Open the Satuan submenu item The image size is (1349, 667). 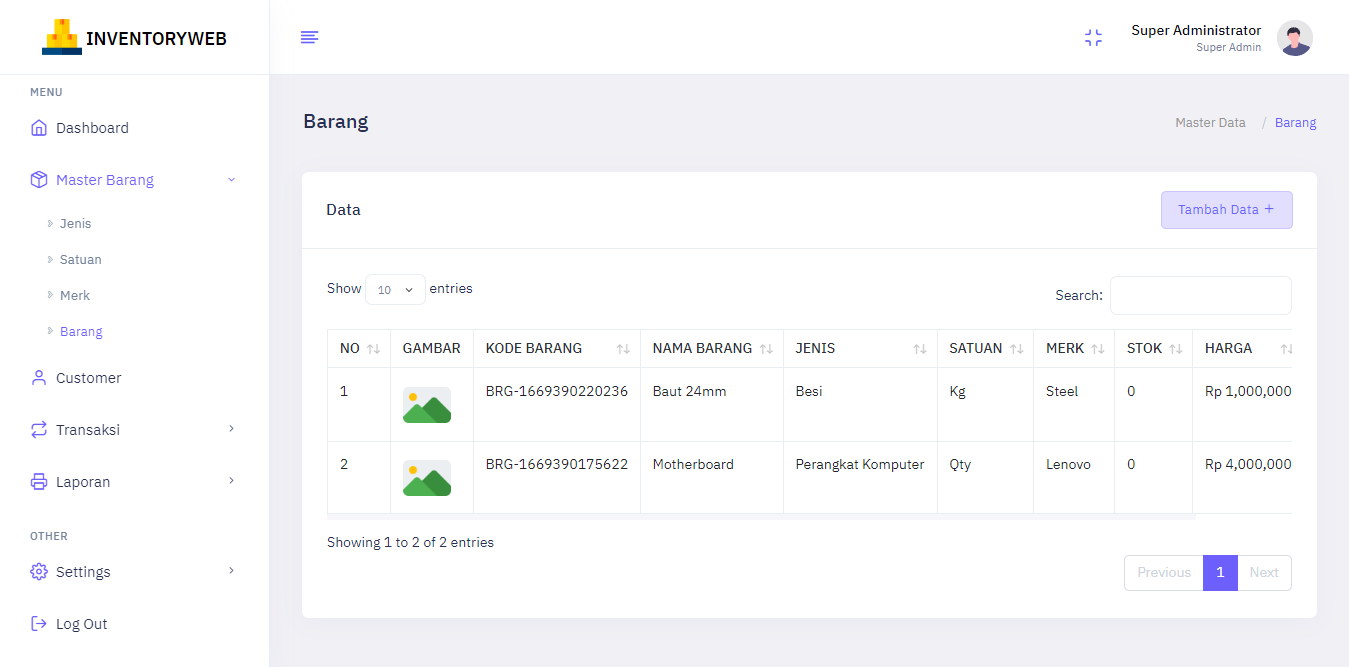coord(81,259)
